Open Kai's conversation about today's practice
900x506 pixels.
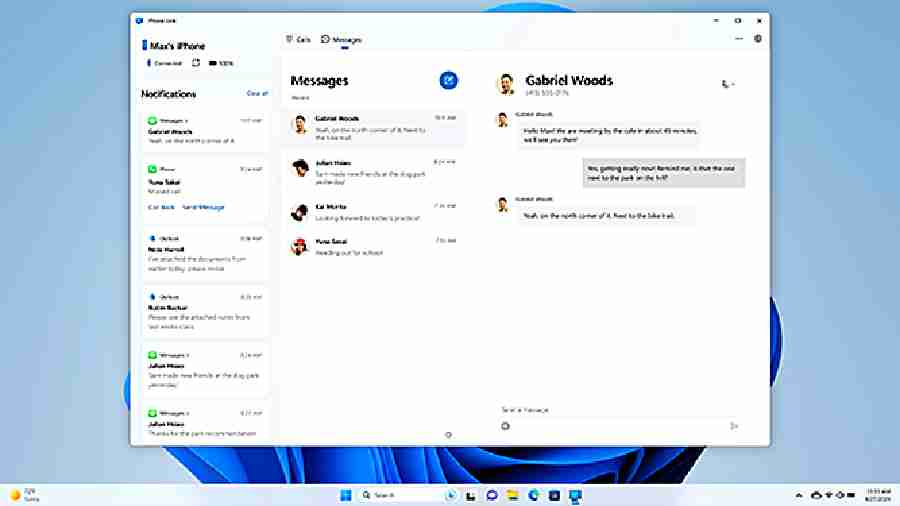(374, 212)
